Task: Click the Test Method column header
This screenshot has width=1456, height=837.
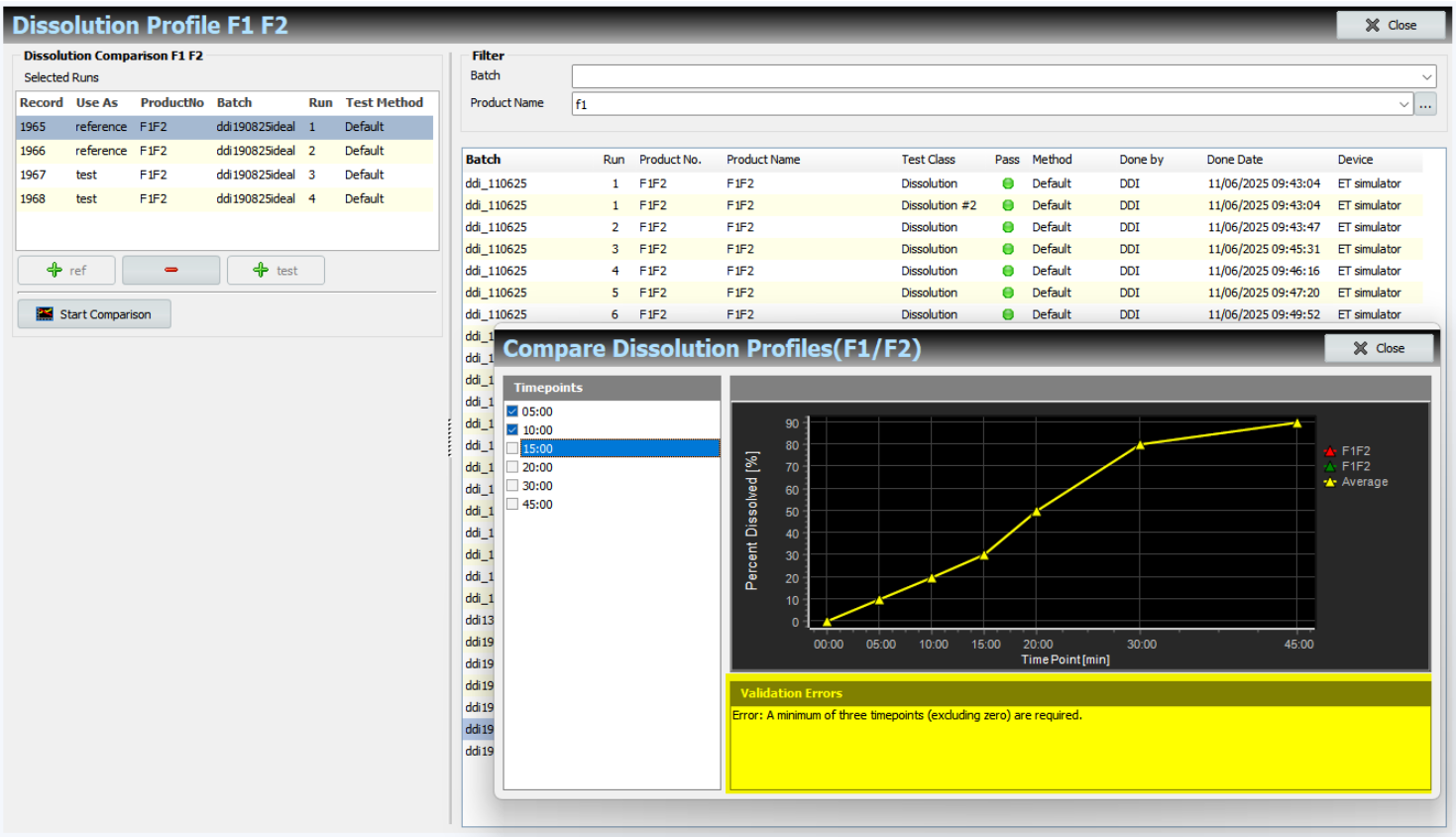Action: tap(385, 102)
